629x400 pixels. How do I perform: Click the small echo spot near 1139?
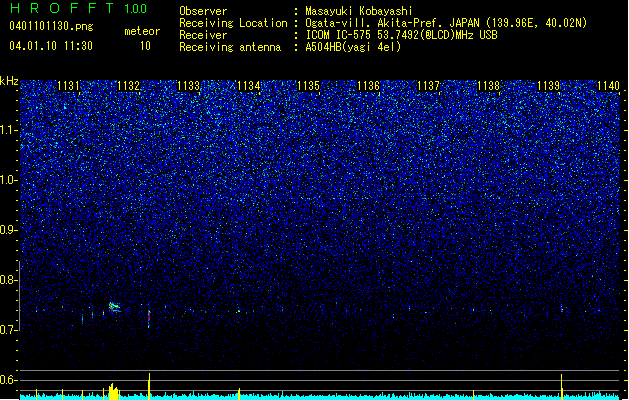coord(562,309)
